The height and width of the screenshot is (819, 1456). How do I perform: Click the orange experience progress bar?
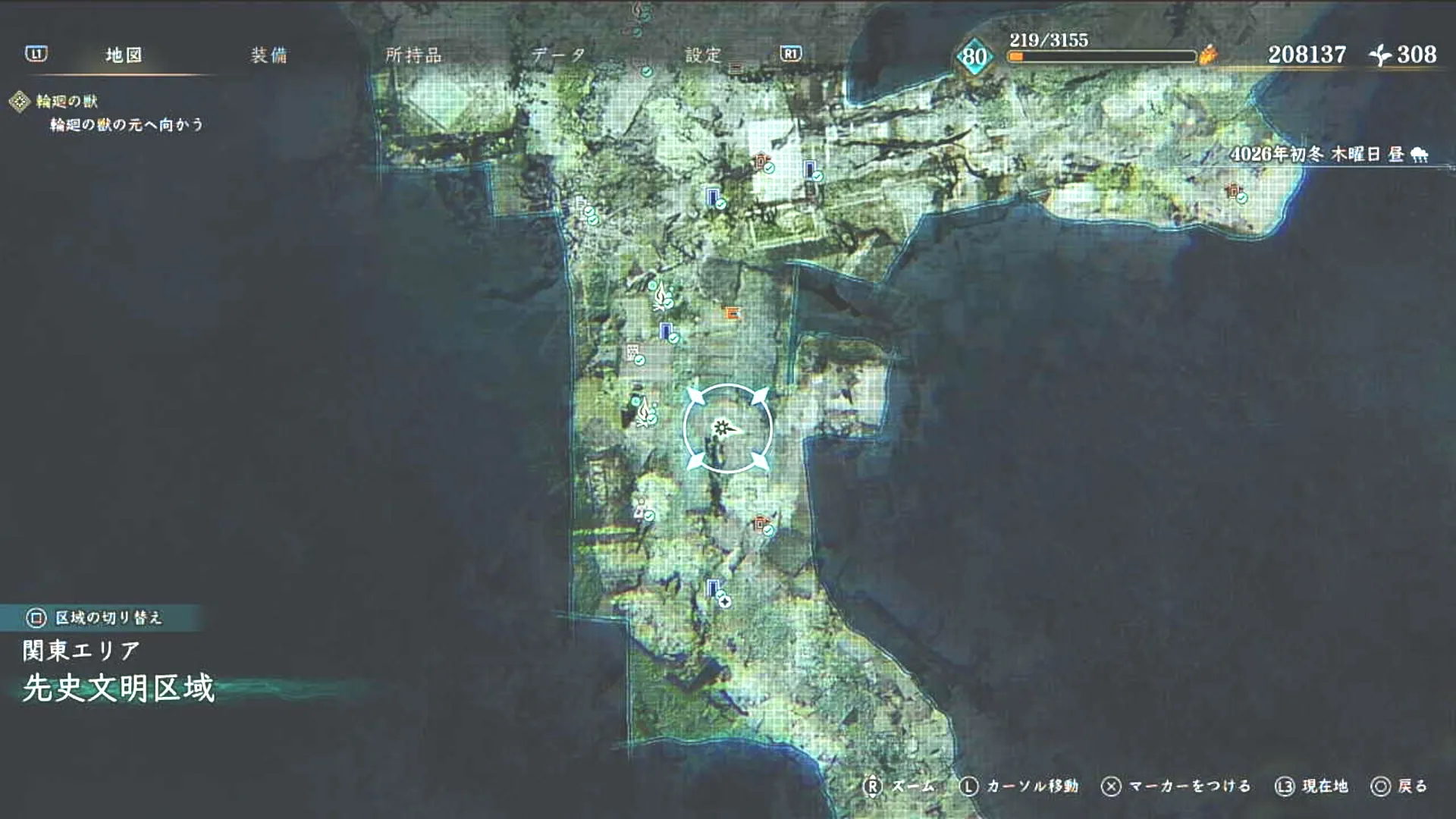(1102, 56)
